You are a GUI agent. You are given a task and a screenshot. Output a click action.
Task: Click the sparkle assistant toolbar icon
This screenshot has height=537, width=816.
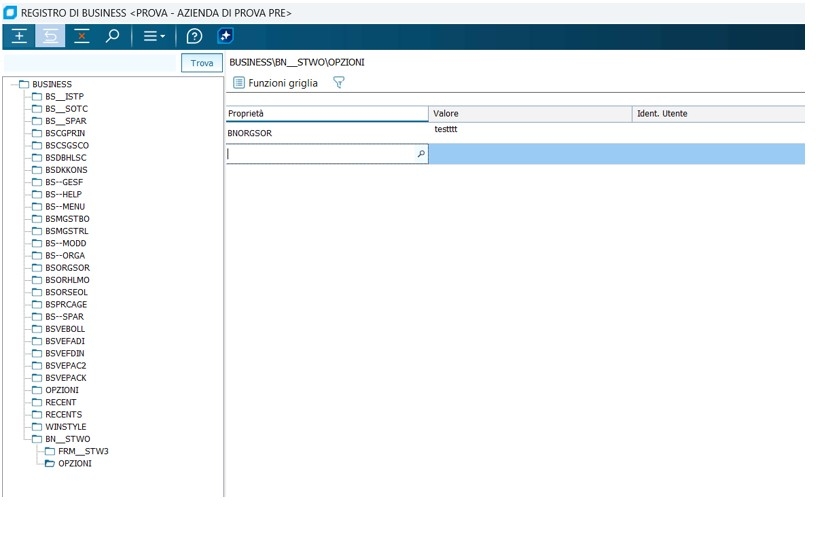[225, 36]
